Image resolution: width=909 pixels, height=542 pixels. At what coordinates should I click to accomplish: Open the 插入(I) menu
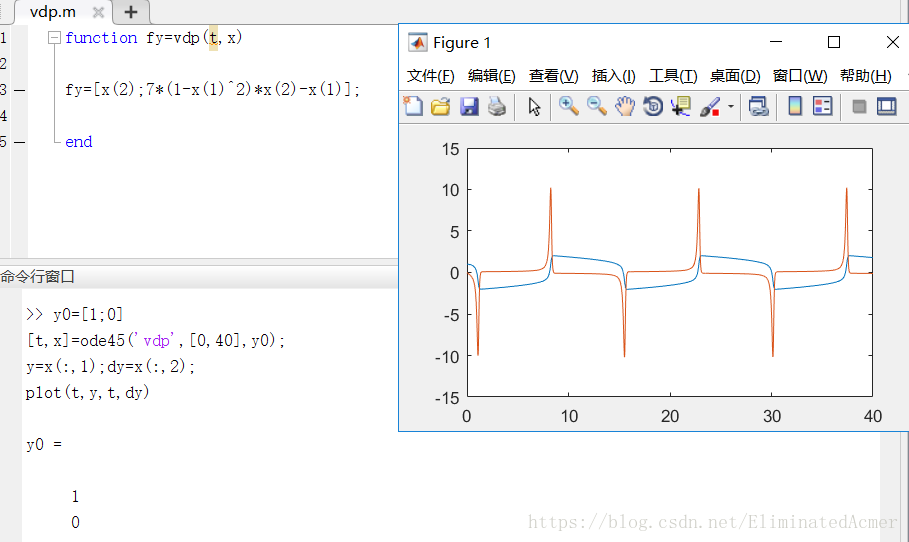point(613,76)
